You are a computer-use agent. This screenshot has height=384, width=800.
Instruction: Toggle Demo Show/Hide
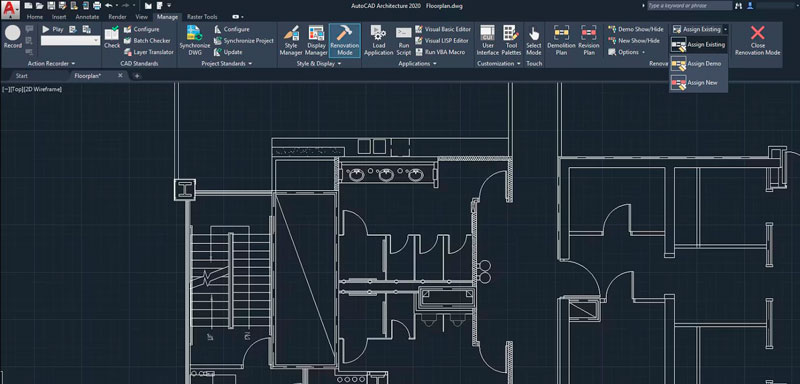(x=636, y=29)
